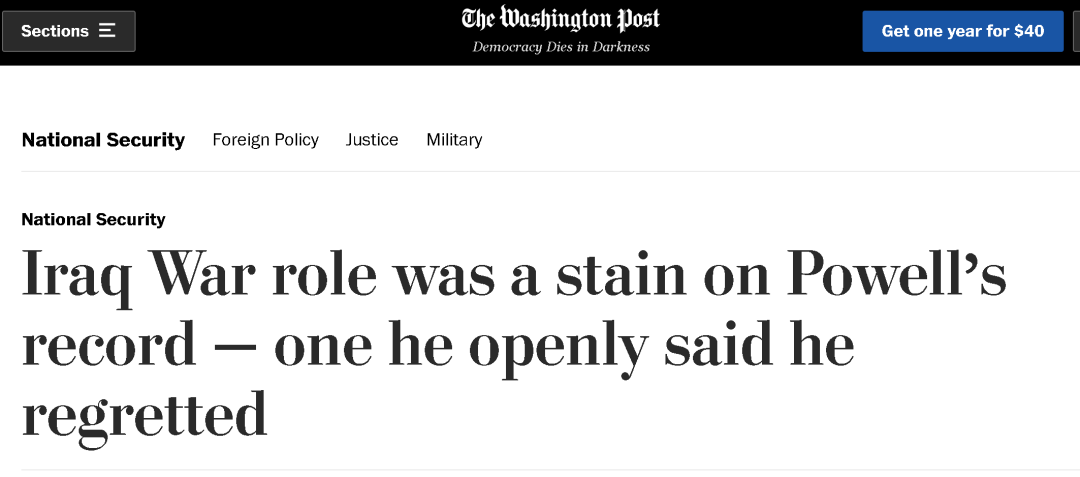Click the "Democracy Dies in Darkness" tagline
This screenshot has height=477, width=1080.
point(561,47)
